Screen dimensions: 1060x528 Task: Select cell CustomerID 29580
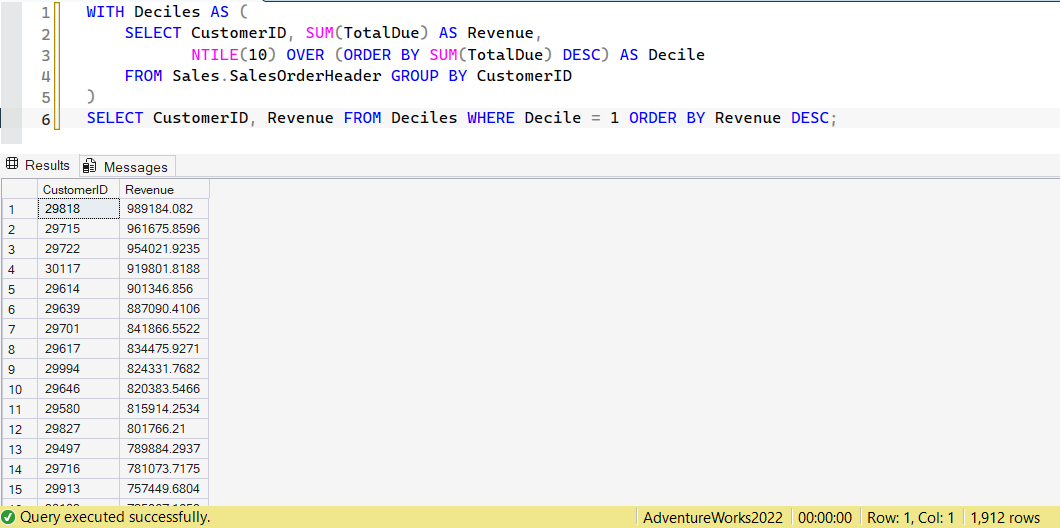click(78, 409)
